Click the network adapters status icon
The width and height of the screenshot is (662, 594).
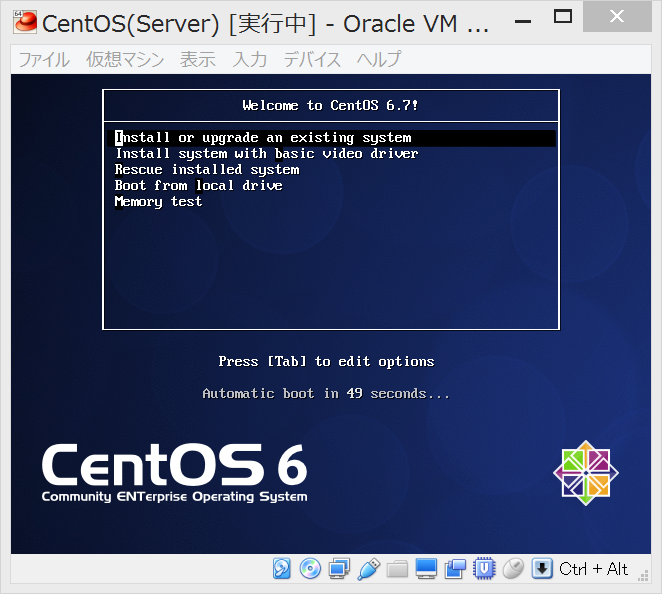[x=339, y=569]
